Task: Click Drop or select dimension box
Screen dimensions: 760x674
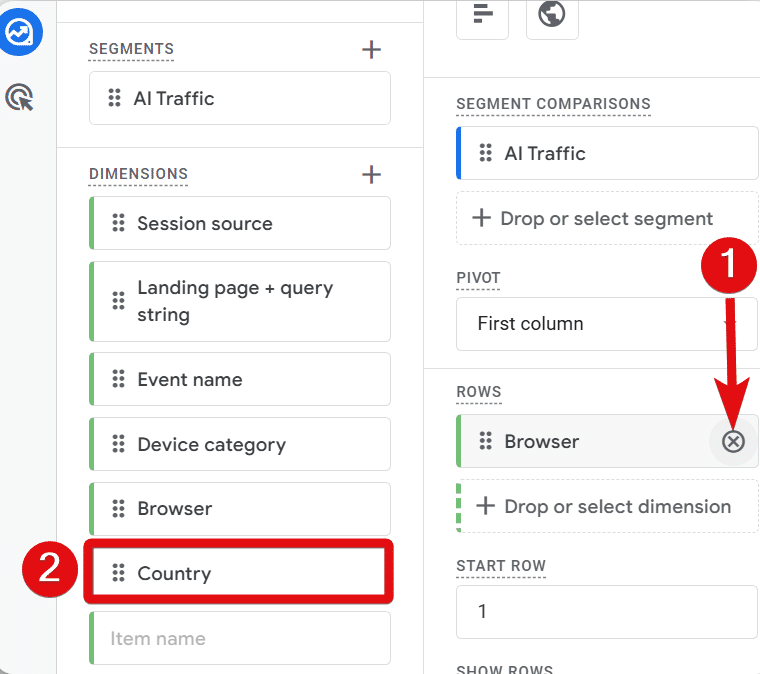Action: [607, 506]
